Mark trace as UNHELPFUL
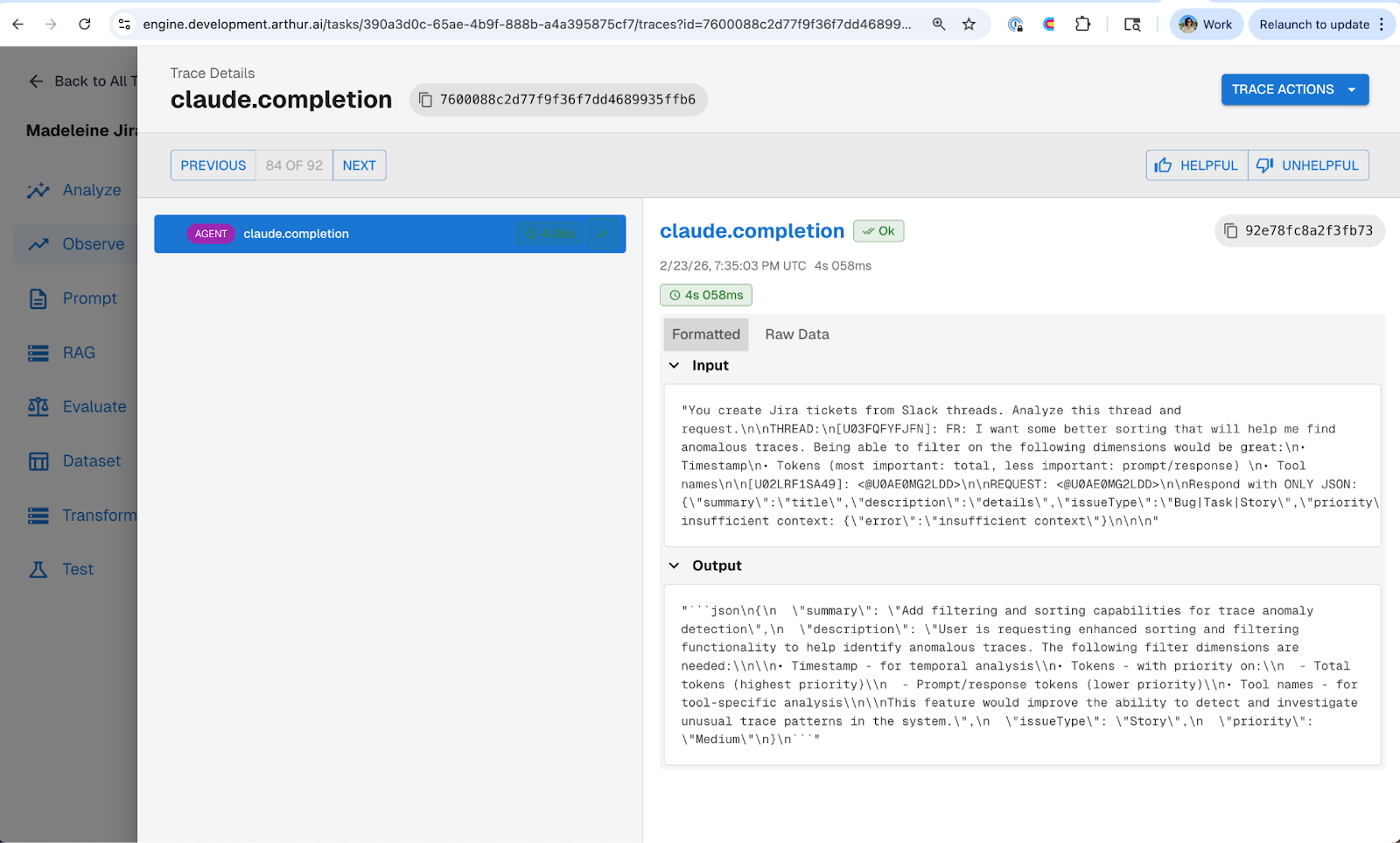The height and width of the screenshot is (843, 1400). tap(1308, 165)
